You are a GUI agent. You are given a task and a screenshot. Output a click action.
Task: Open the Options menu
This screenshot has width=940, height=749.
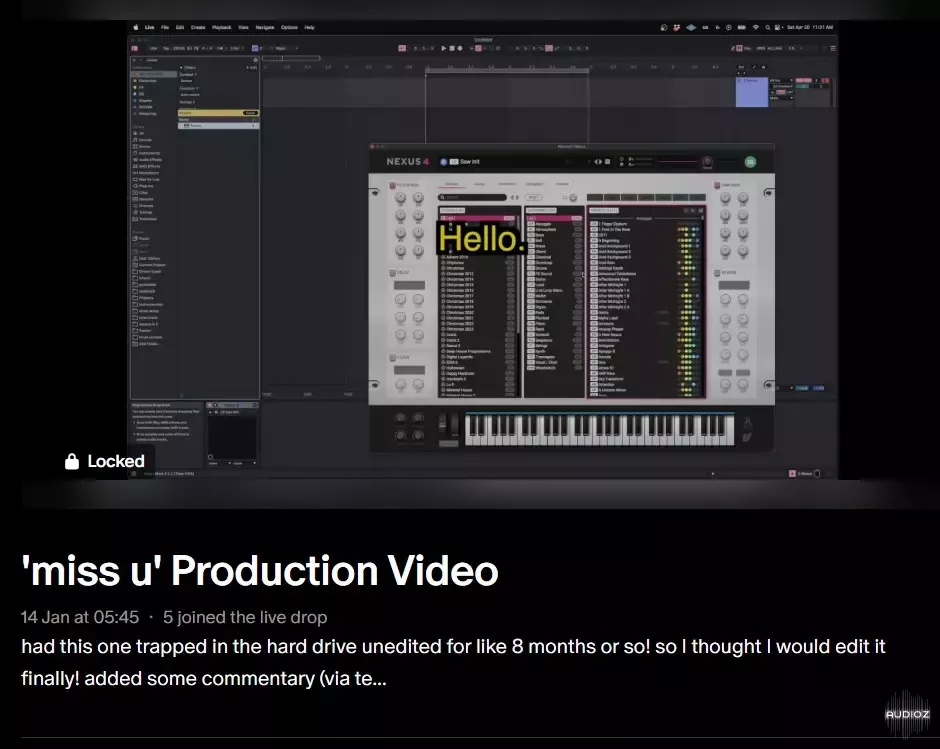289,28
